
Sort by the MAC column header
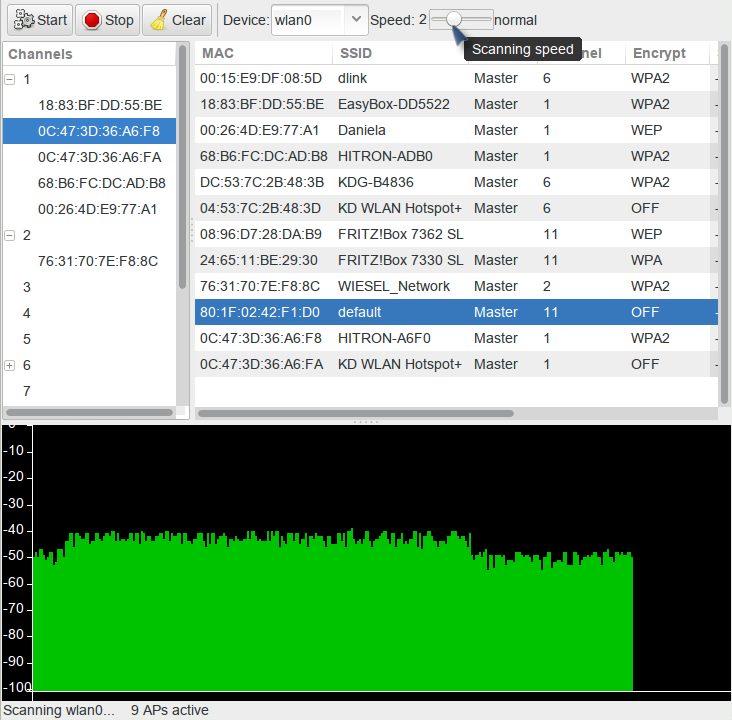[x=263, y=53]
